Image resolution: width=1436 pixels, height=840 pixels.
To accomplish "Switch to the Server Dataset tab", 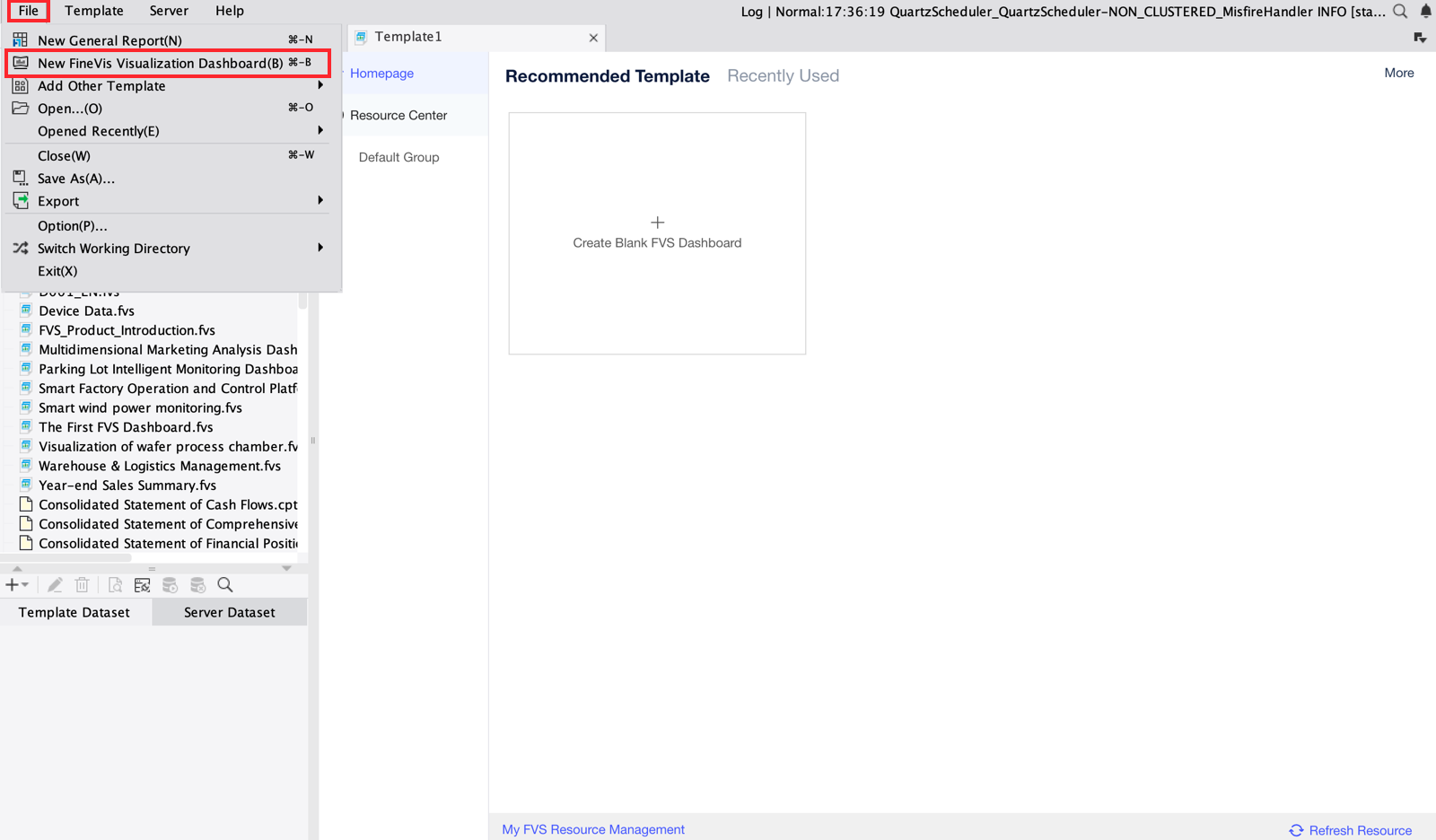I will [x=229, y=611].
